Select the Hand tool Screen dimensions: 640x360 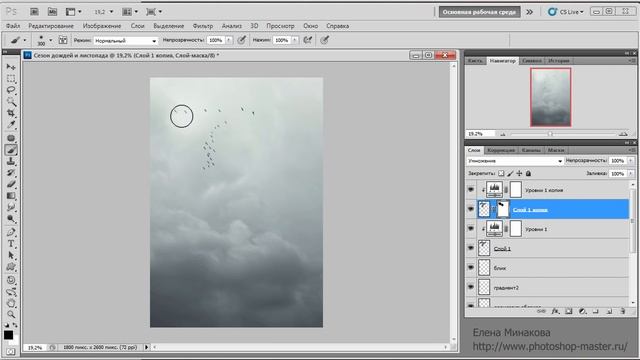pyautogui.click(x=11, y=303)
